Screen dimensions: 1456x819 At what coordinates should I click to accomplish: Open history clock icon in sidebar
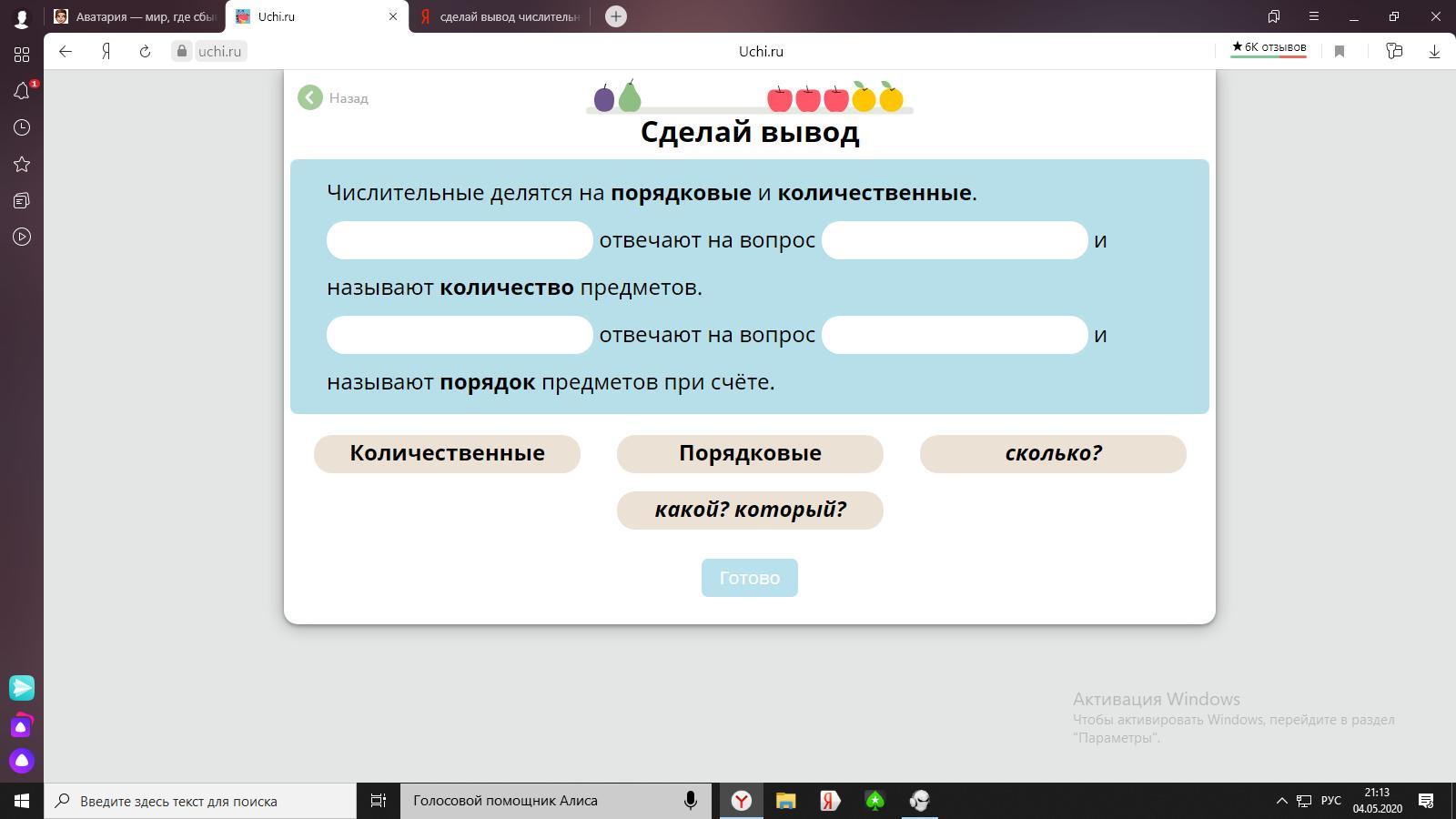click(x=22, y=127)
